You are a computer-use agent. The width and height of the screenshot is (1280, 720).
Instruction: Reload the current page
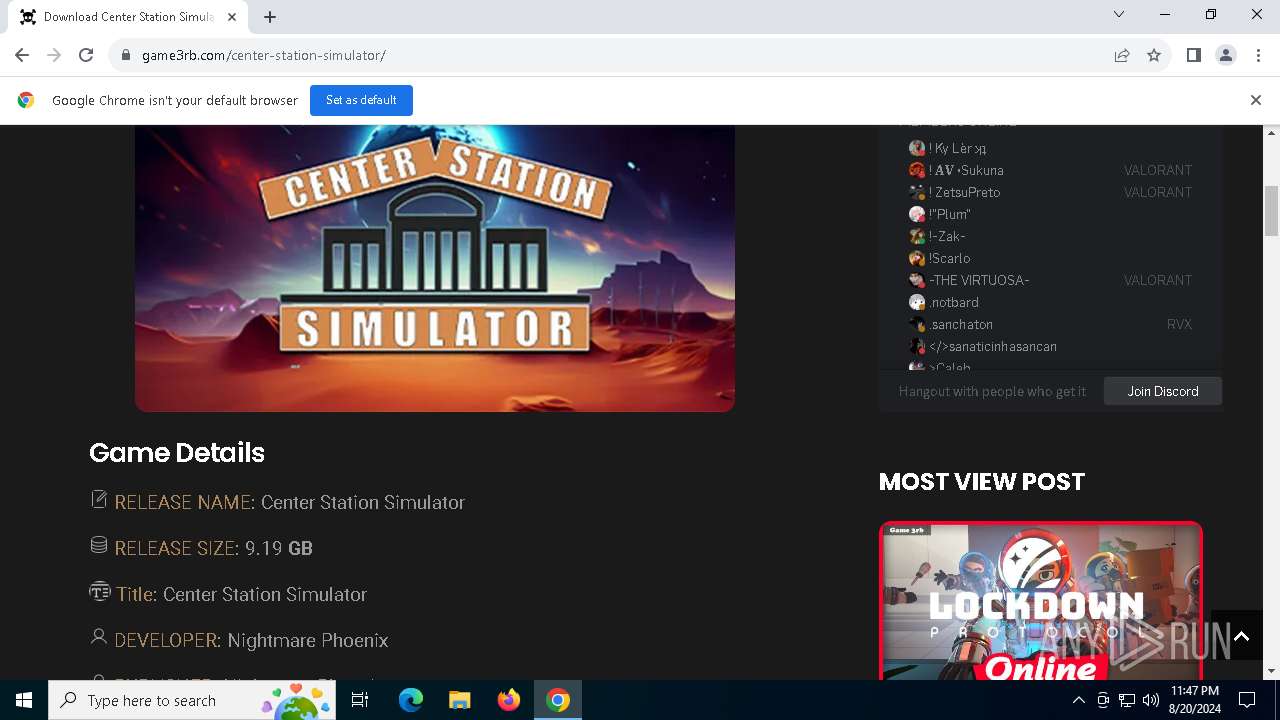tap(86, 55)
